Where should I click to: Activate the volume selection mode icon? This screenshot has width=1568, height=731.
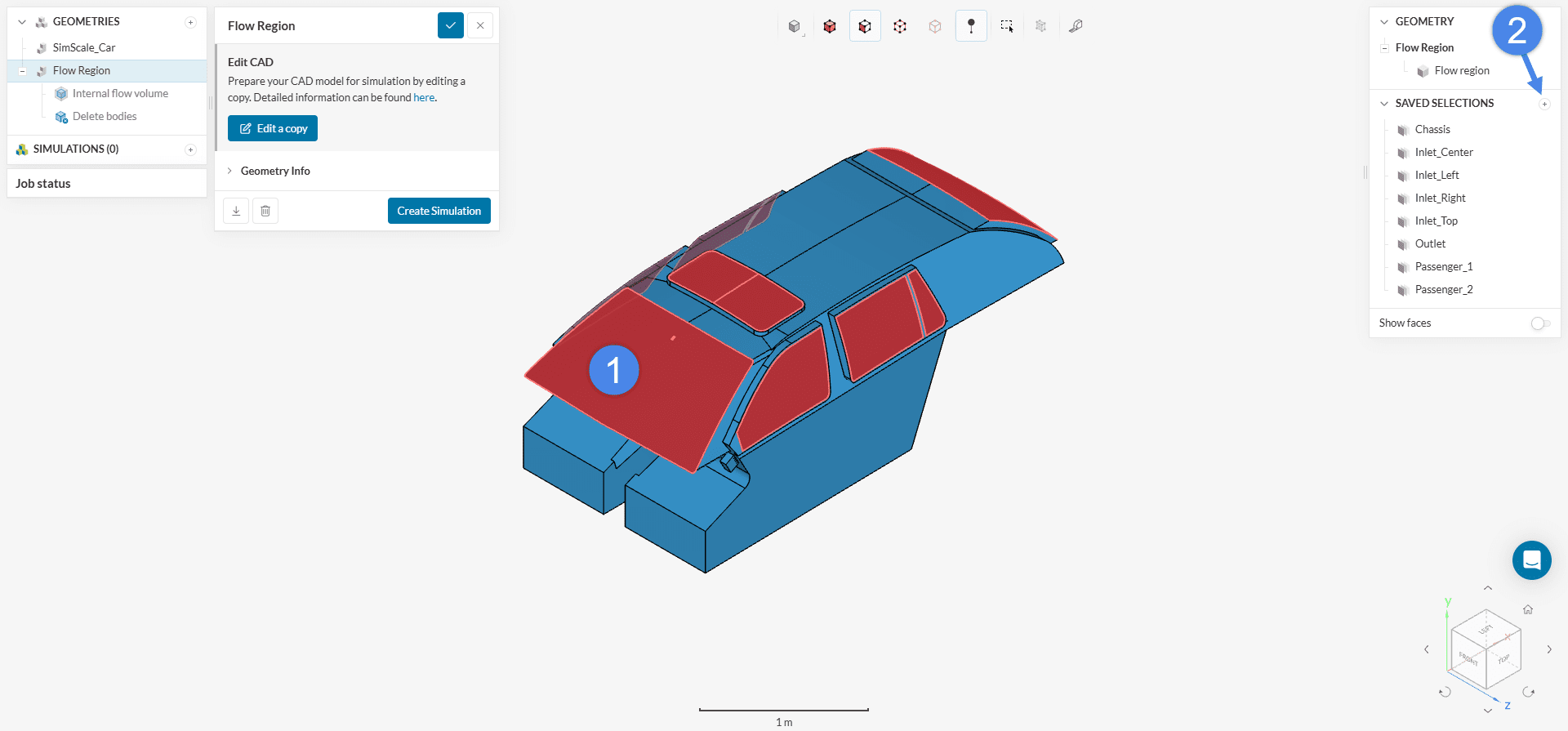[x=830, y=26]
